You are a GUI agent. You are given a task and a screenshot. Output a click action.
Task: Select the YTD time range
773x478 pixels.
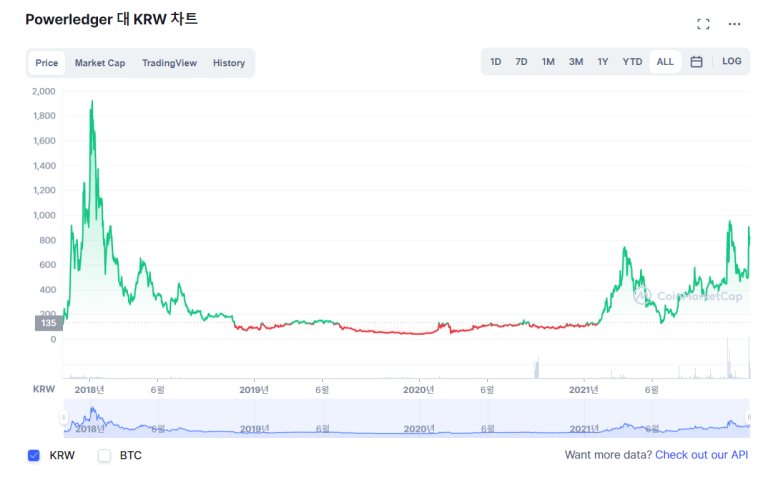pos(632,62)
